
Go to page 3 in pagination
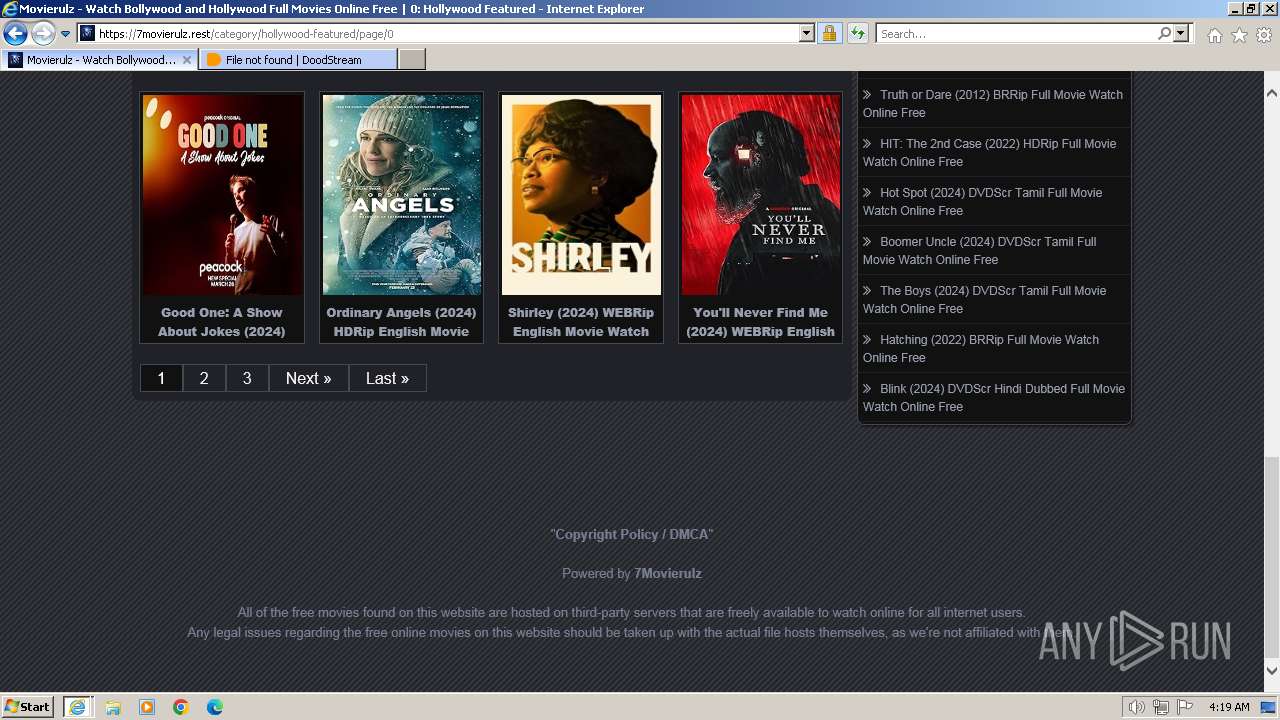(247, 378)
